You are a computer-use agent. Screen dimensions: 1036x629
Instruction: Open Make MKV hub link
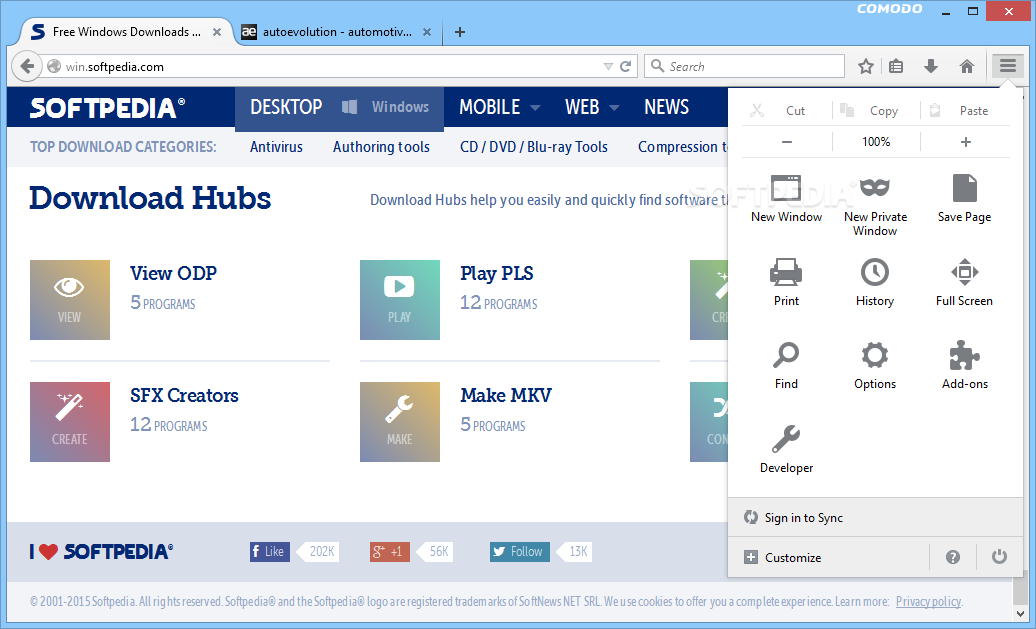[505, 395]
